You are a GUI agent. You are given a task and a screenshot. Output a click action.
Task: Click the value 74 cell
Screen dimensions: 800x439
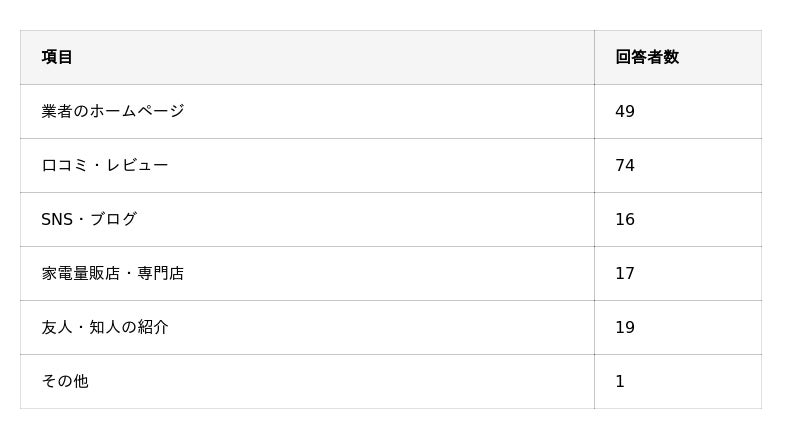click(x=625, y=165)
